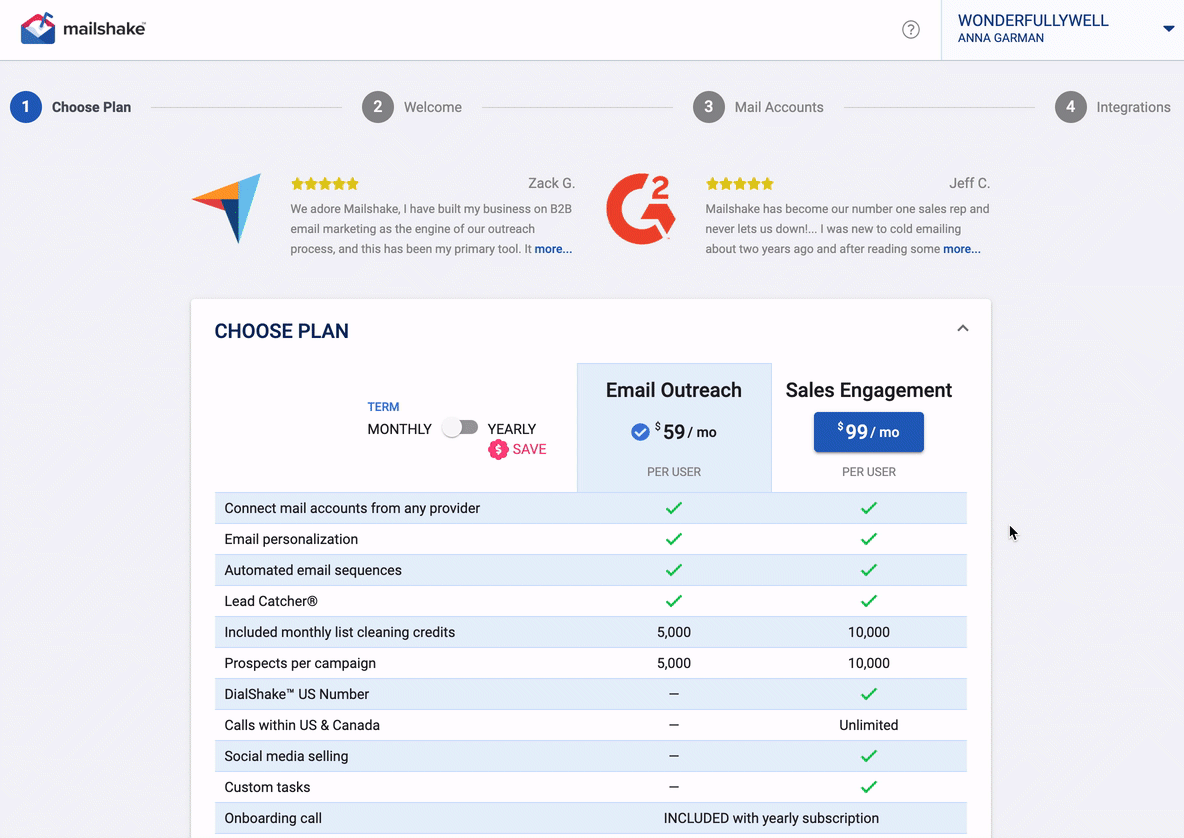Collapse the Choose Plan panel chevron
This screenshot has height=838, width=1184.
click(963, 328)
